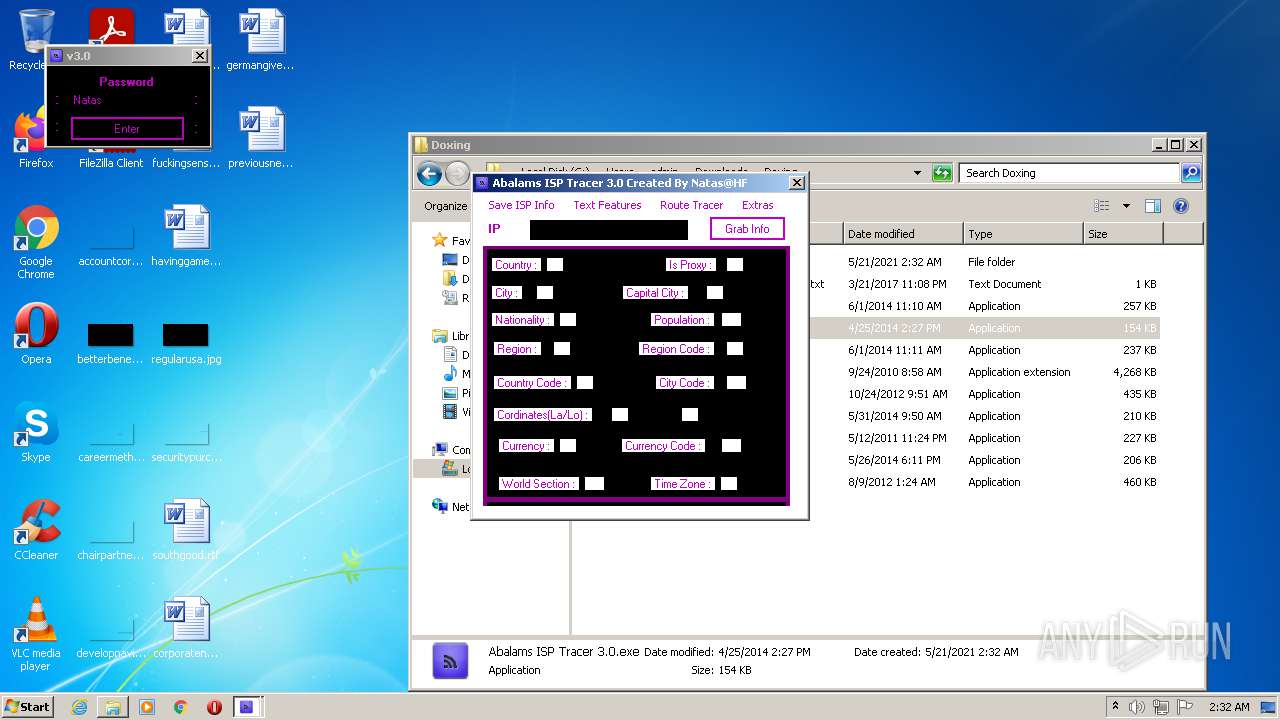Sort files by Size column
This screenshot has width=1280, height=720.
tap(1123, 234)
